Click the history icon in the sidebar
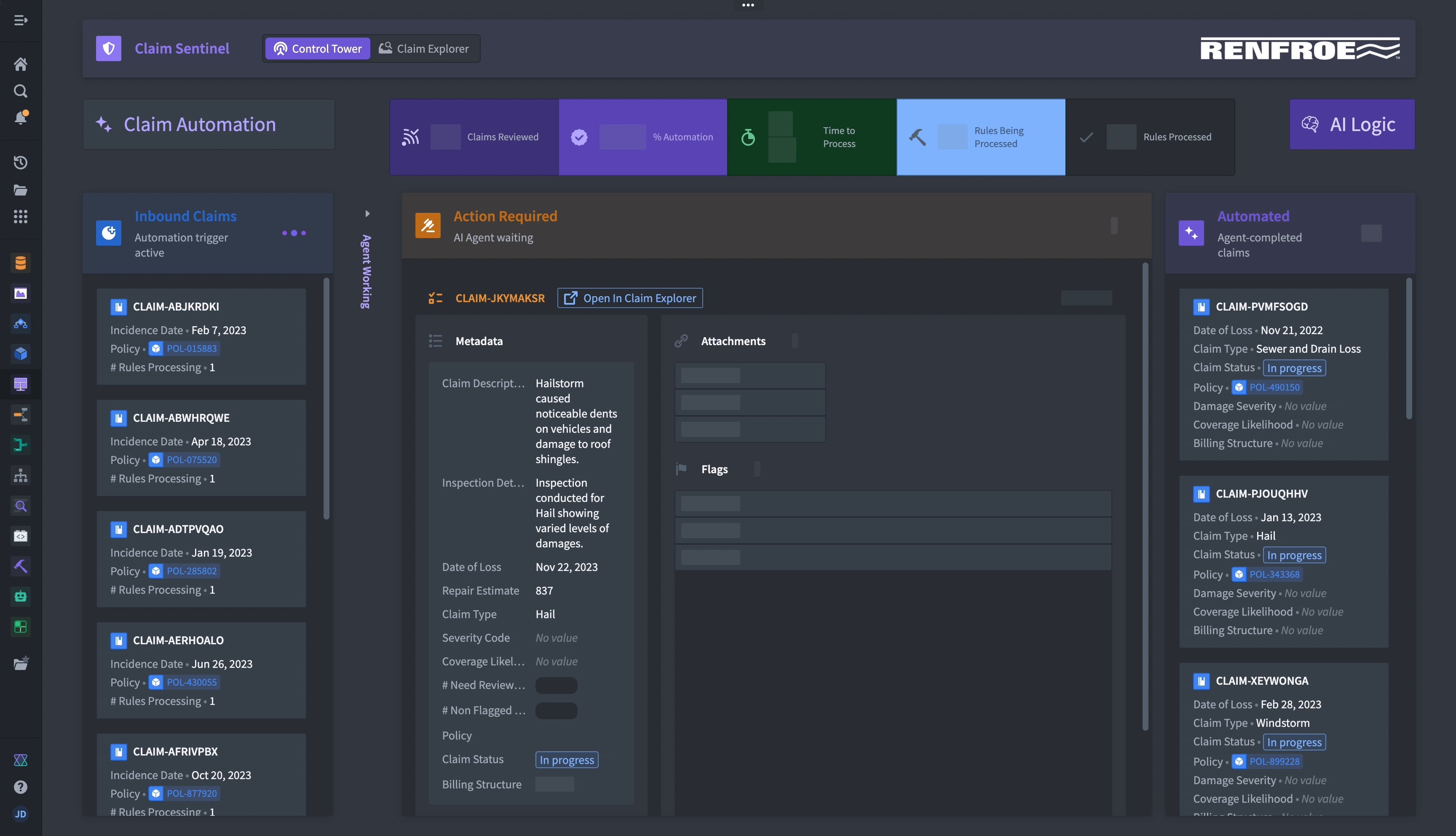1456x836 pixels. [21, 163]
